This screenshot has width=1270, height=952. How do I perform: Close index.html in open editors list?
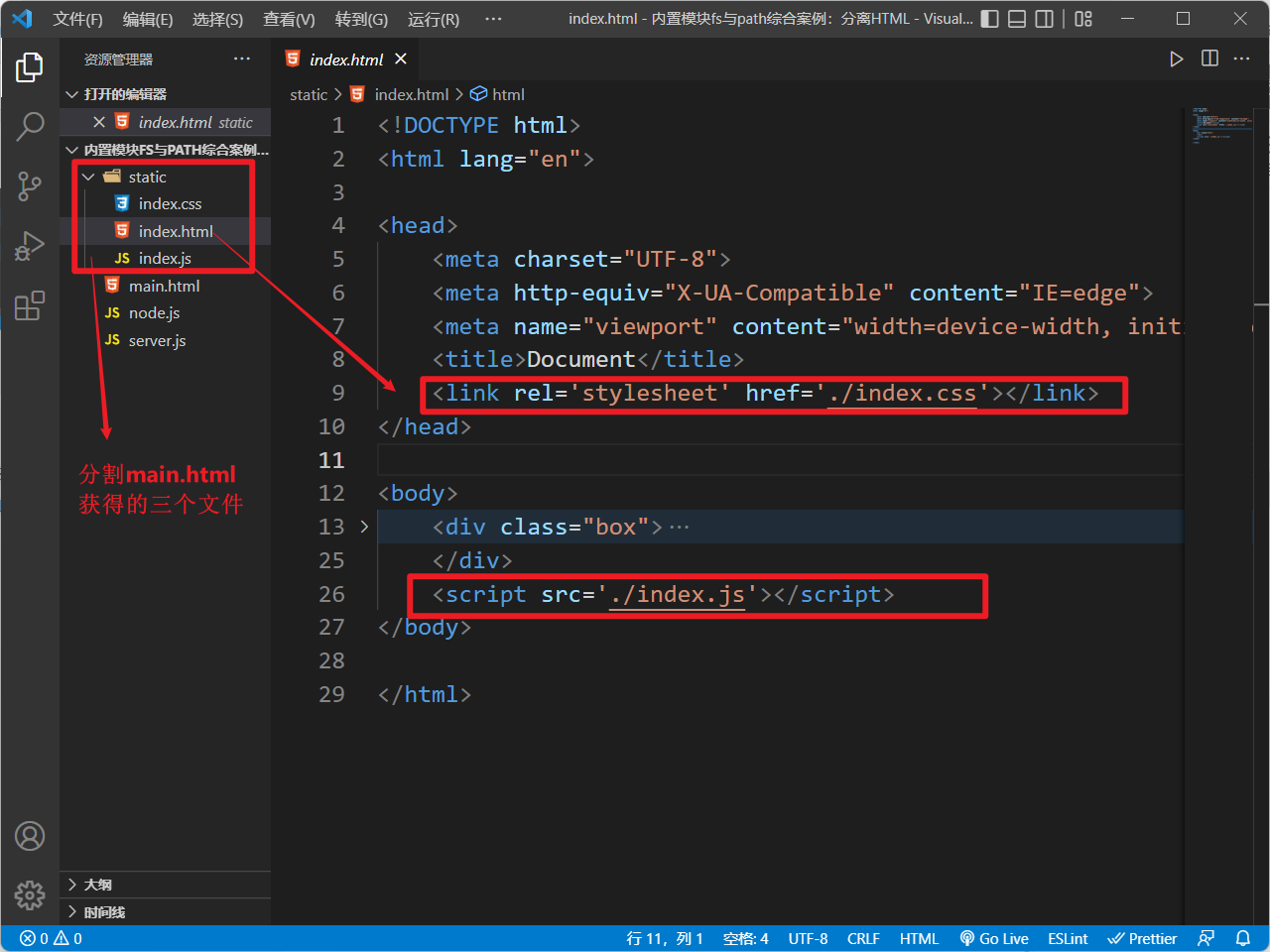99,122
